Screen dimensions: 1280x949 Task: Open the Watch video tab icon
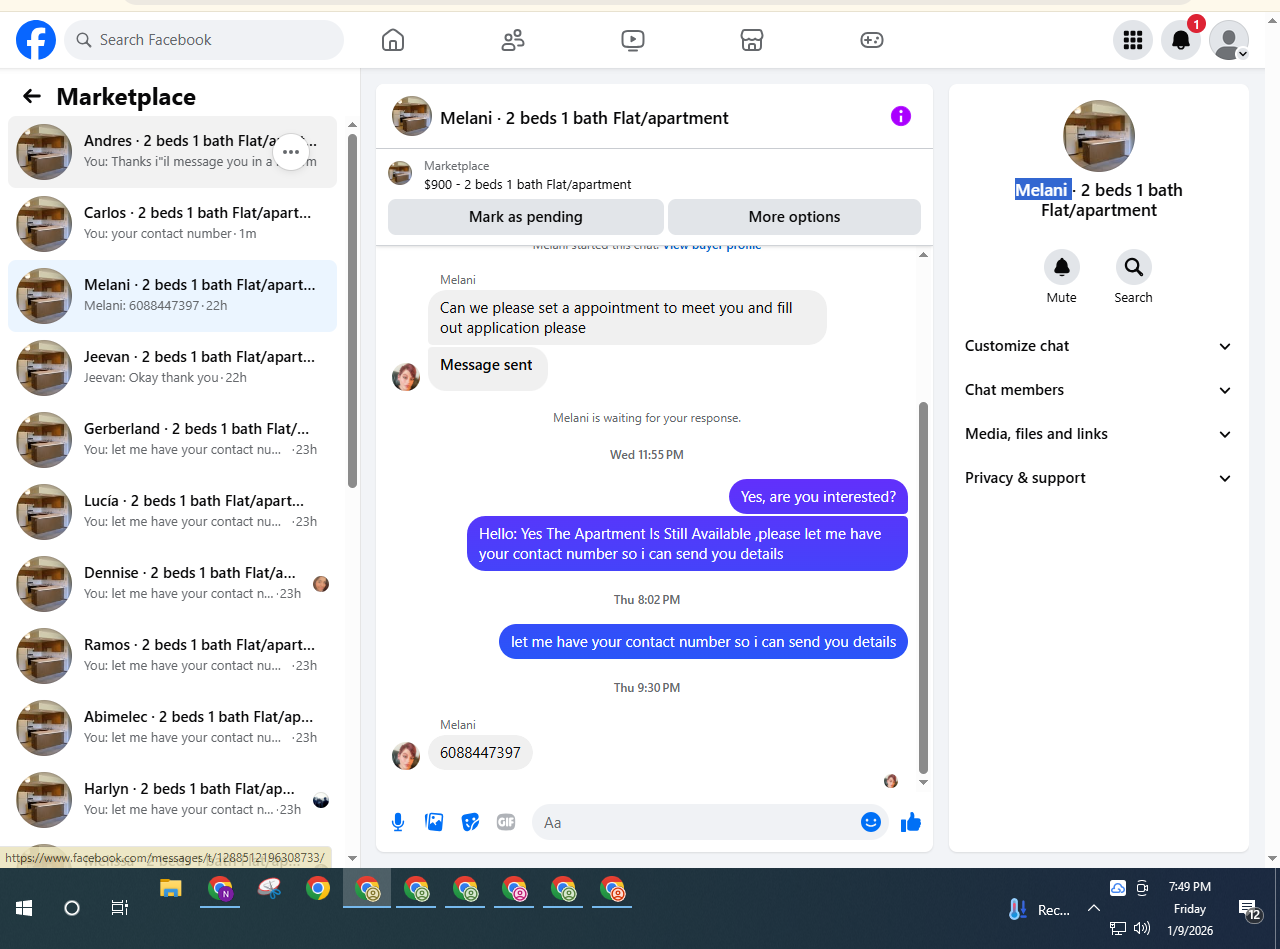(x=632, y=40)
